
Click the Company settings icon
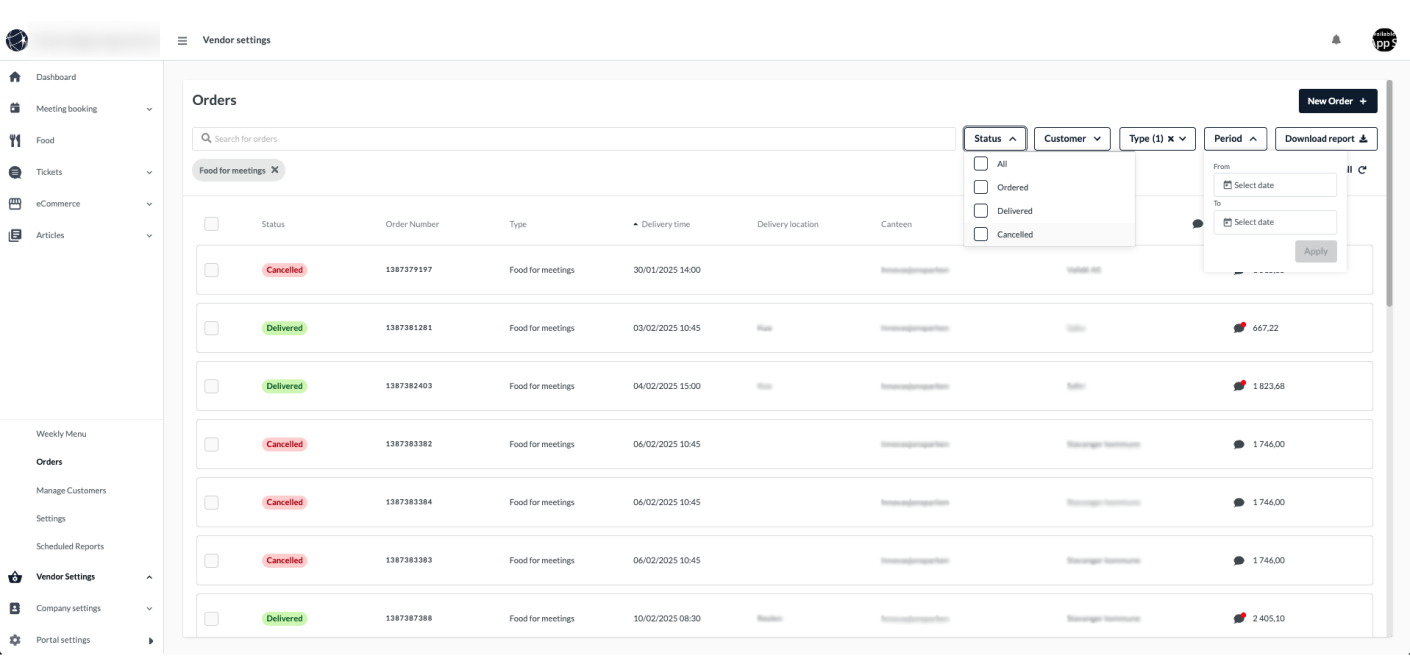pos(15,608)
